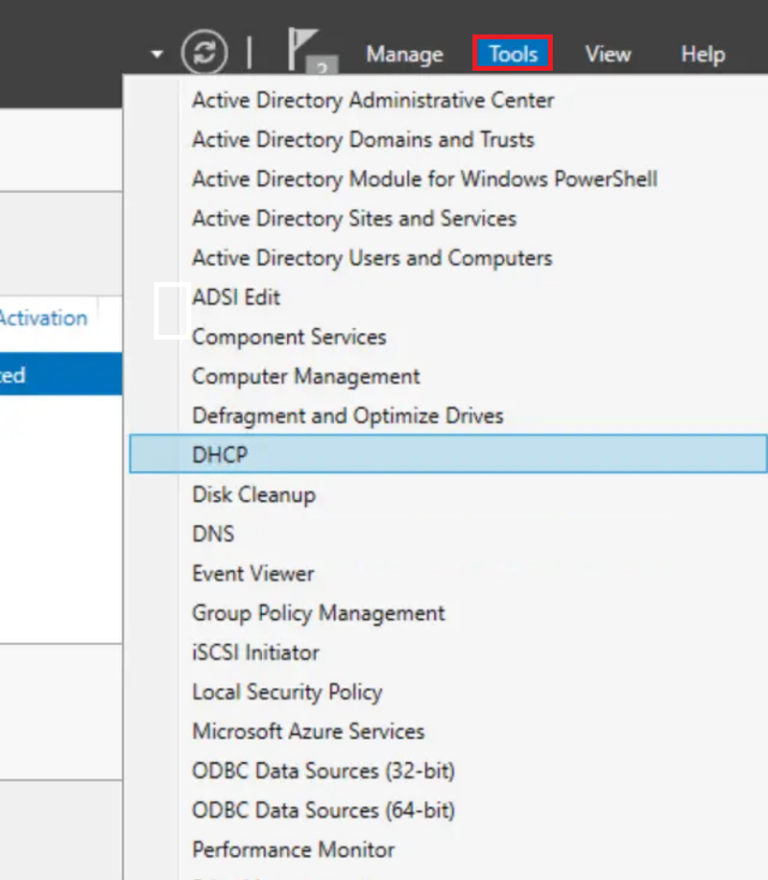Image resolution: width=768 pixels, height=880 pixels.
Task: Launch Group Policy Management
Action: (319, 613)
